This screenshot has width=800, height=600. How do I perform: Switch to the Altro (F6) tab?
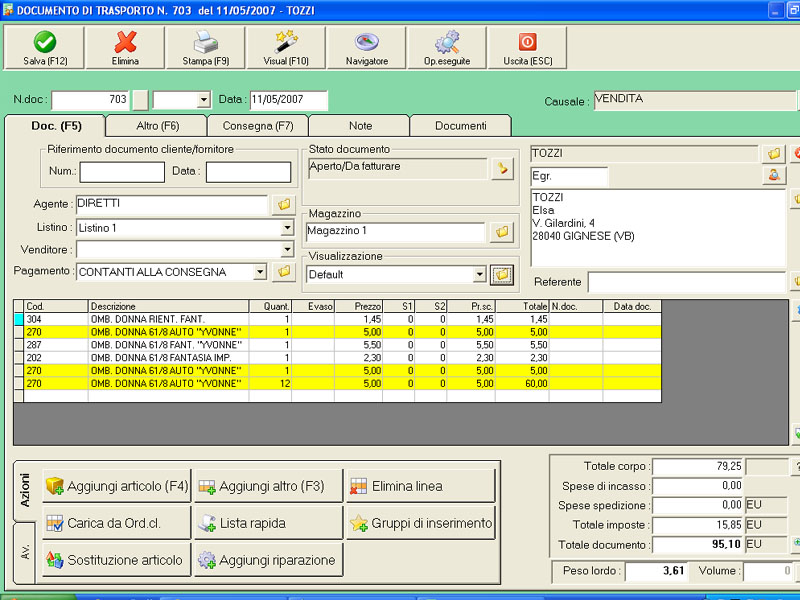(x=157, y=126)
